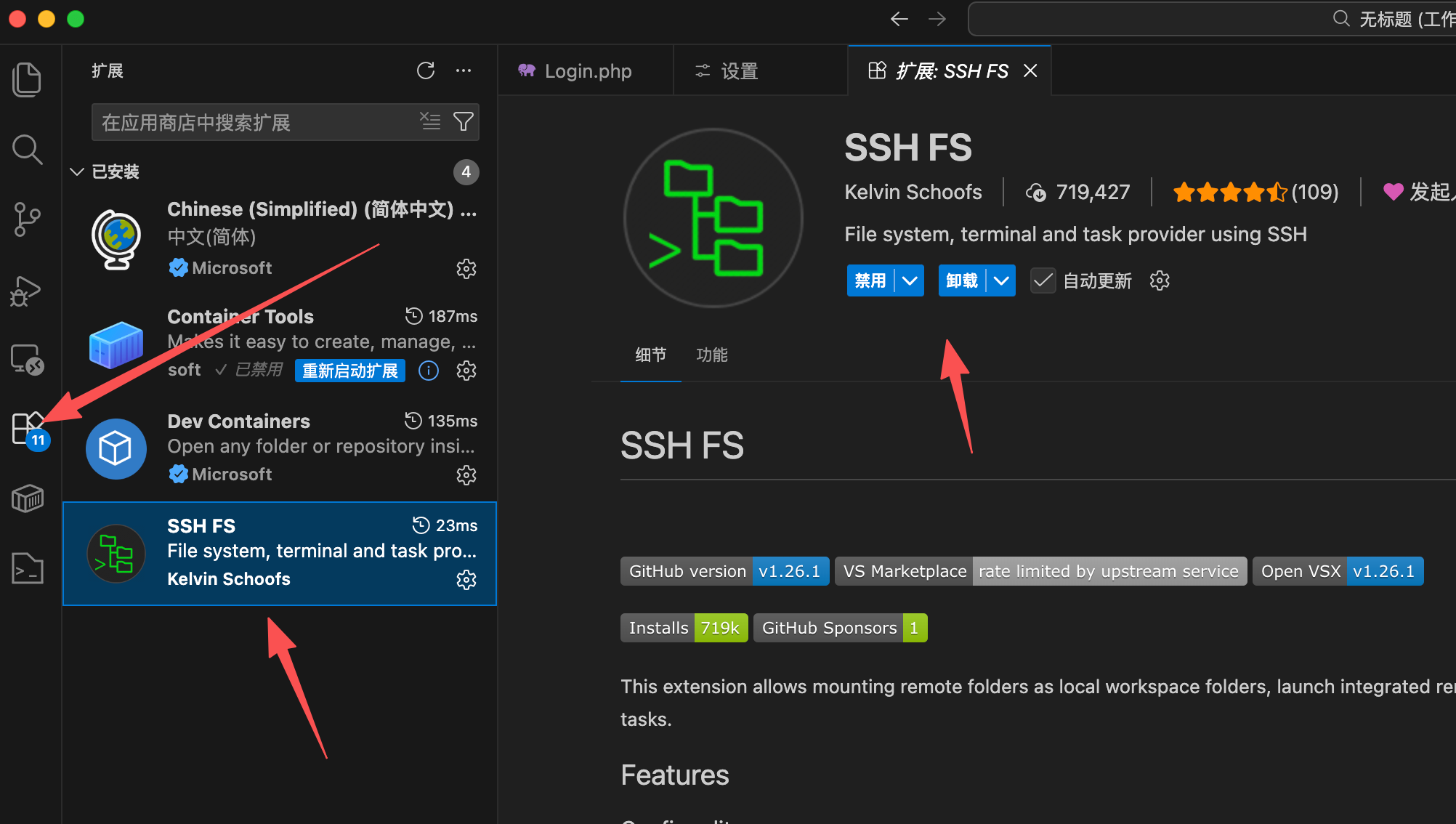
Task: Click the extension marketplace search field
Action: pos(254,122)
